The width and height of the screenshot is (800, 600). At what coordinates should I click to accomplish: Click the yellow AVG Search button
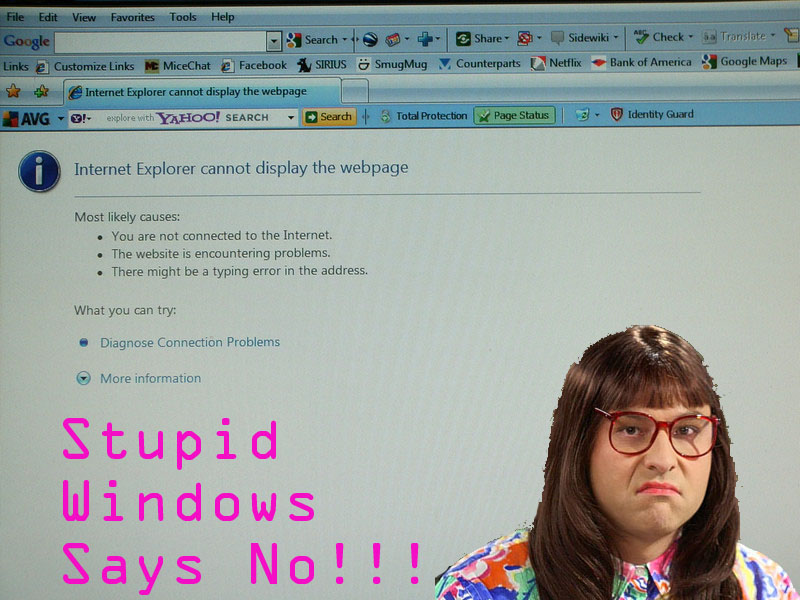pos(329,117)
